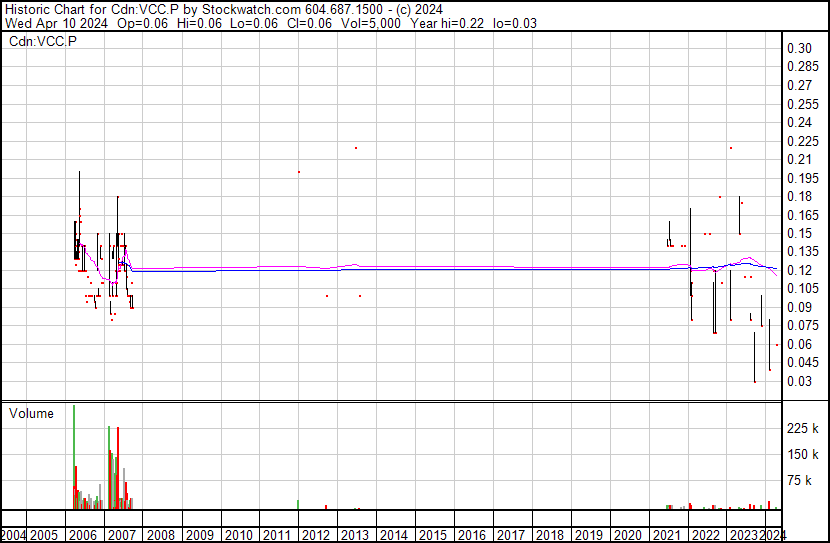The height and width of the screenshot is (543, 830).
Task: Select the 2024 year label at the axis end
Action: pos(772,535)
